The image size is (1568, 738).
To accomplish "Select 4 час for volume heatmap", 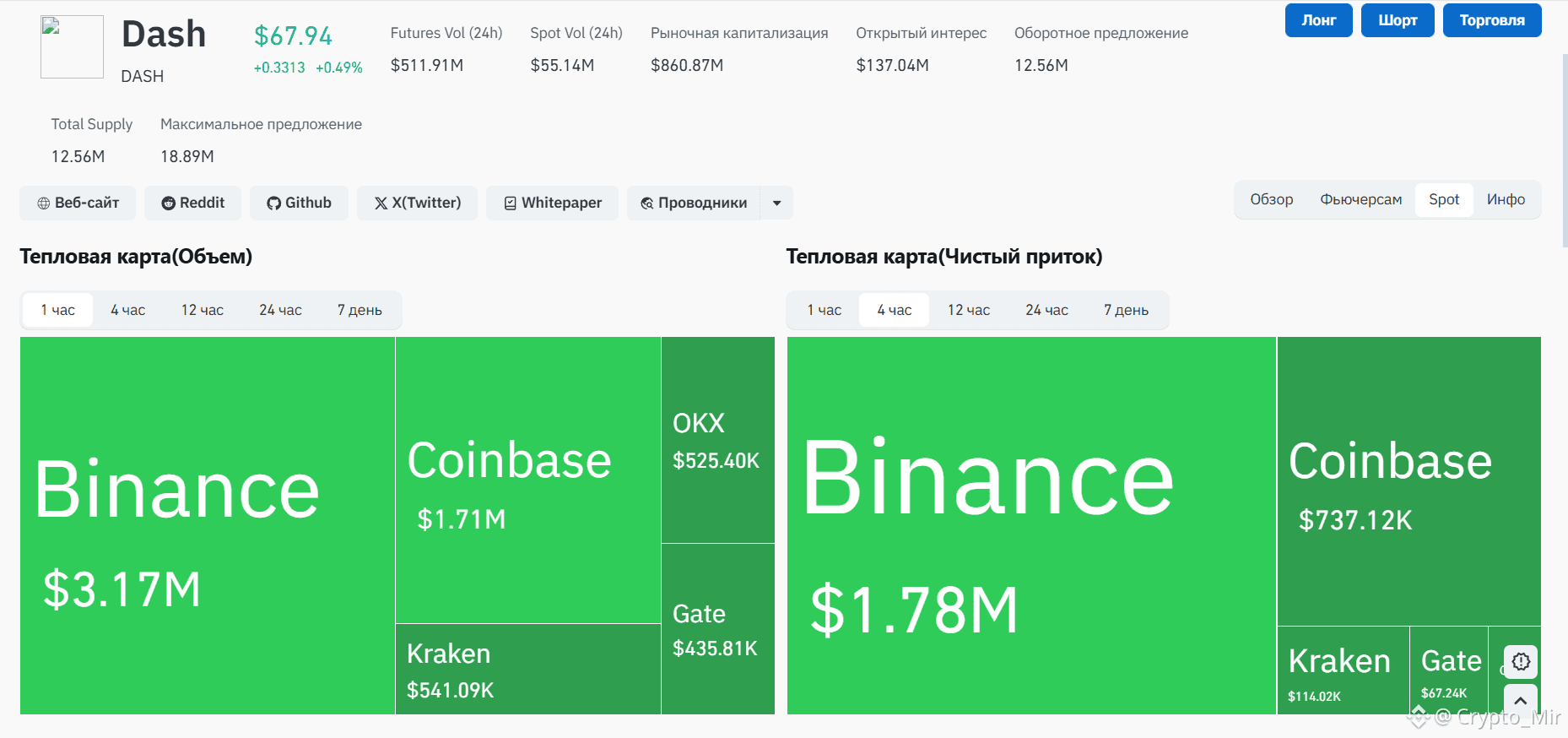I will coord(128,310).
